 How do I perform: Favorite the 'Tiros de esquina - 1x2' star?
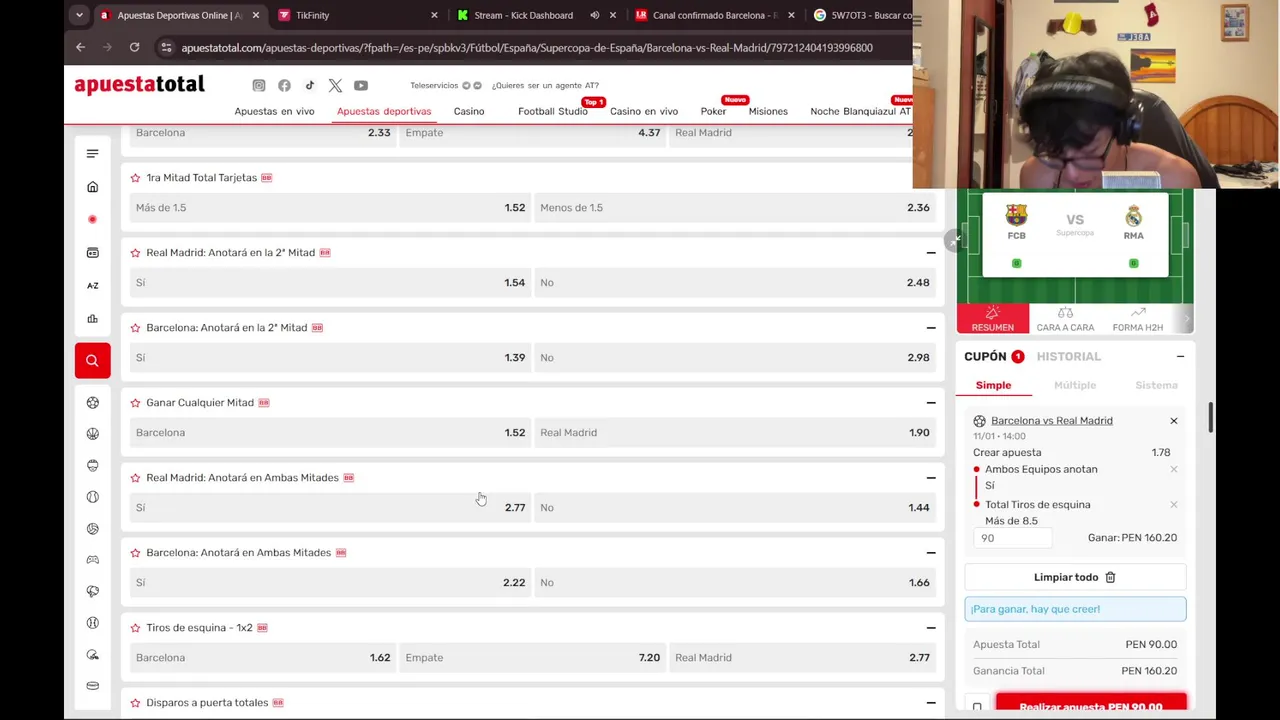coord(135,627)
